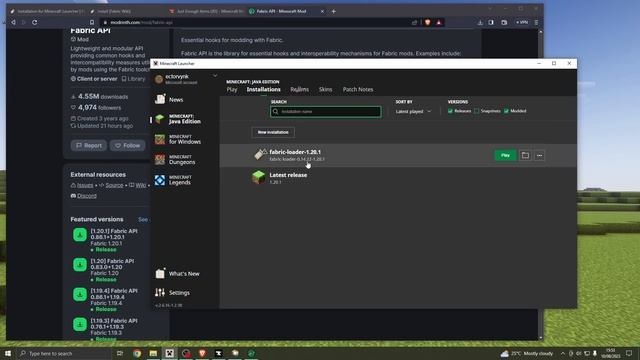
Task: Select Minecraft Java Edition in launcher sidebar
Action: click(178, 119)
